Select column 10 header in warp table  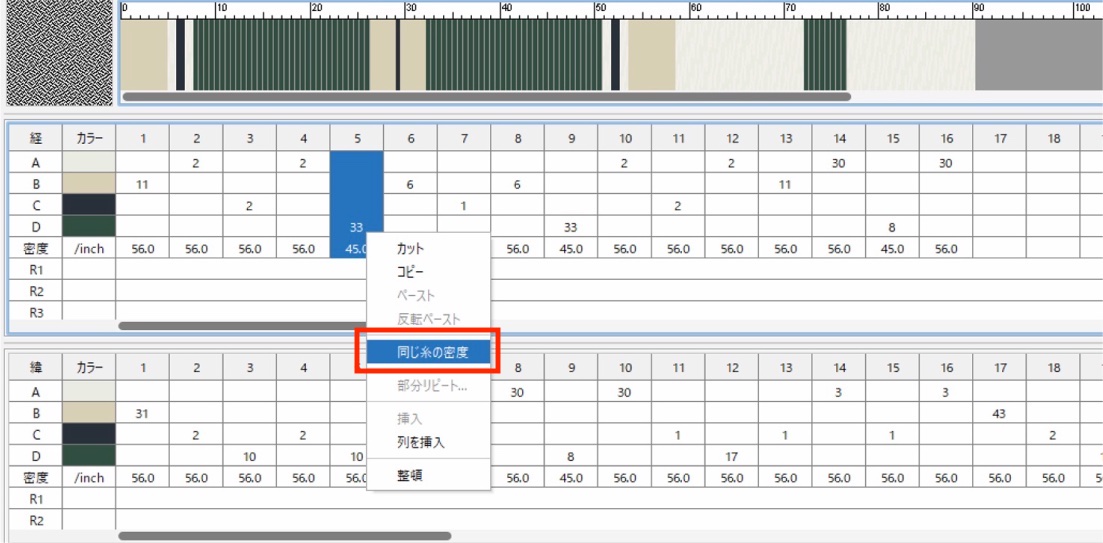(624, 139)
